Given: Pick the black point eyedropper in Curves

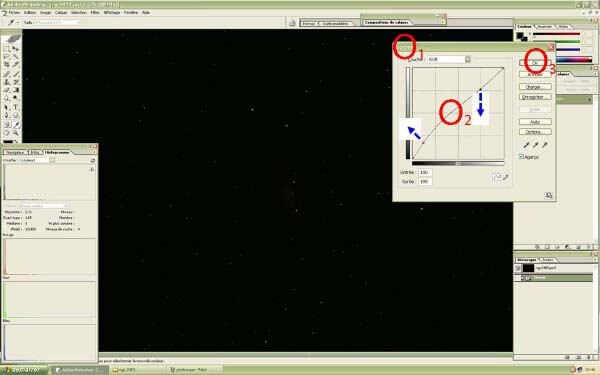Looking at the screenshot, I should point(526,145).
